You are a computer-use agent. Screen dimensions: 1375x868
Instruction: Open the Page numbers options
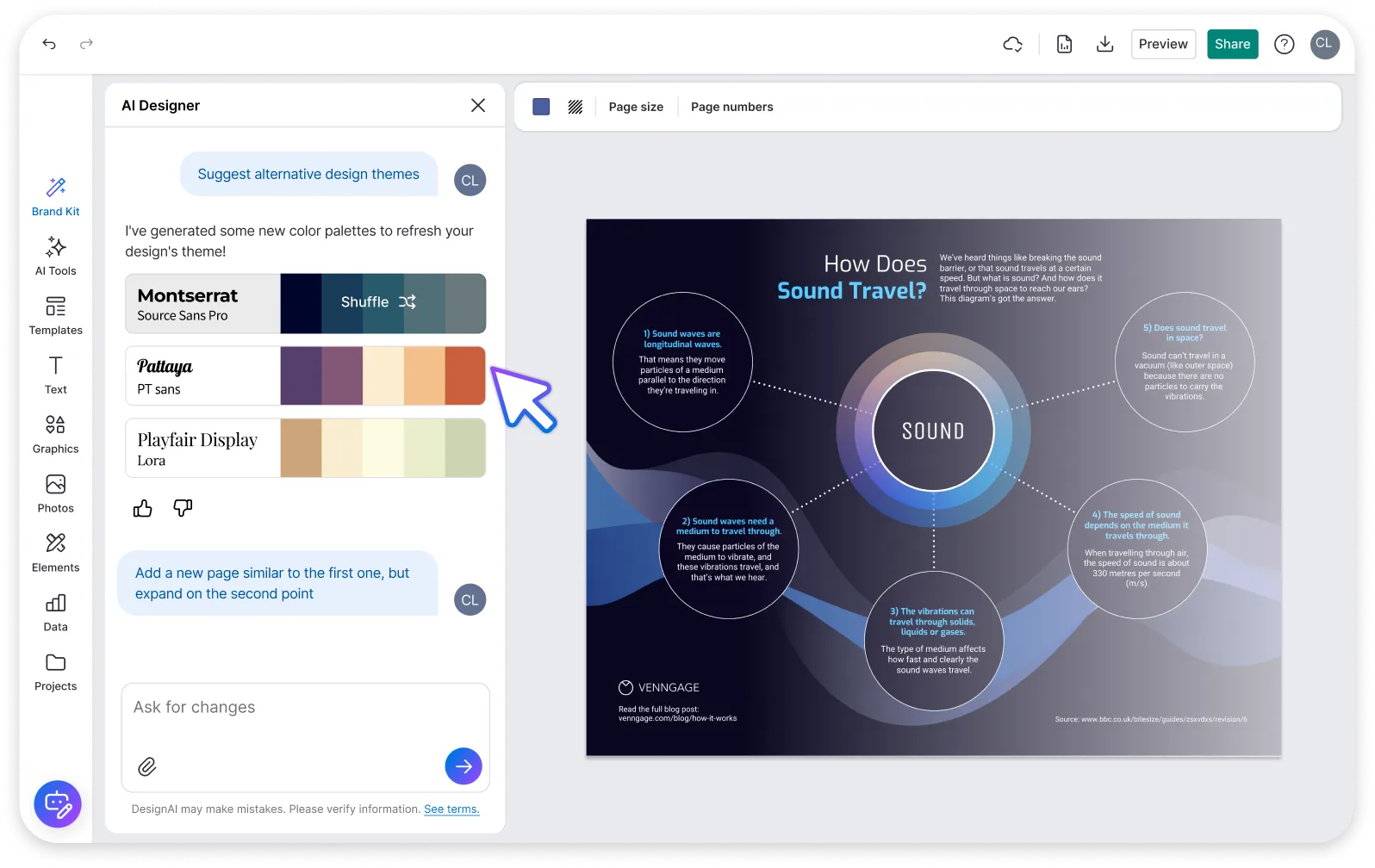[731, 107]
